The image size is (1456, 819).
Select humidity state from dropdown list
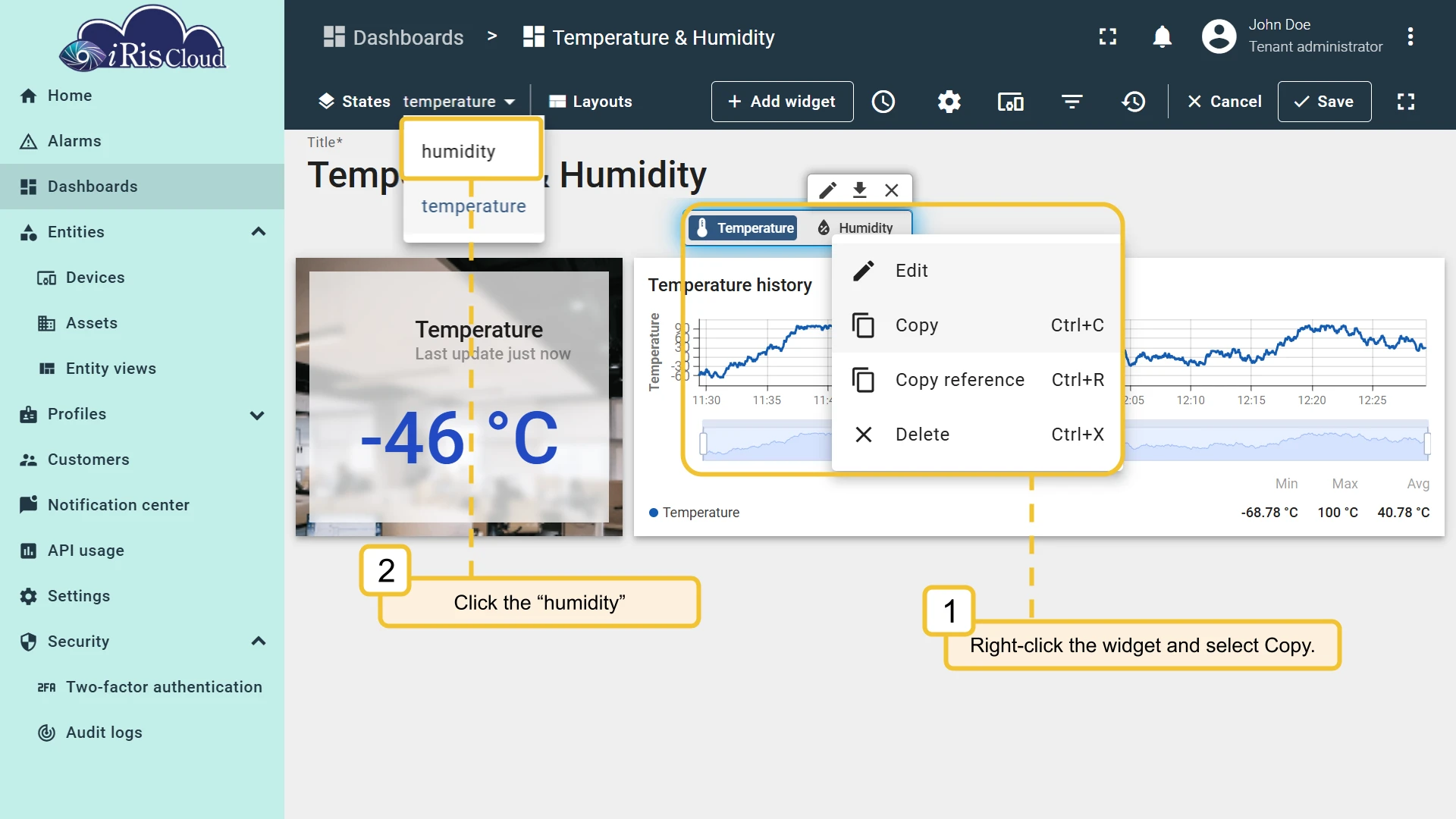point(473,151)
